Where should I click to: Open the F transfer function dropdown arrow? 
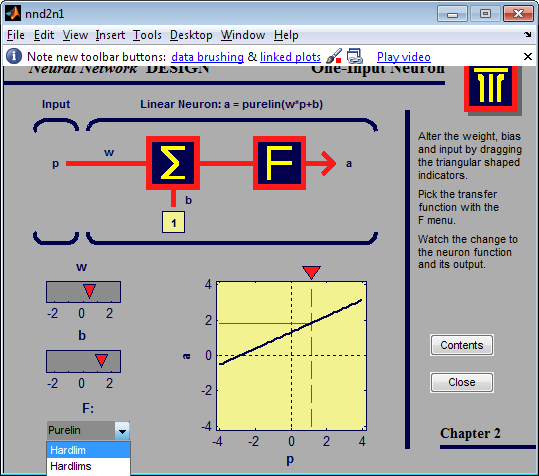(122, 430)
